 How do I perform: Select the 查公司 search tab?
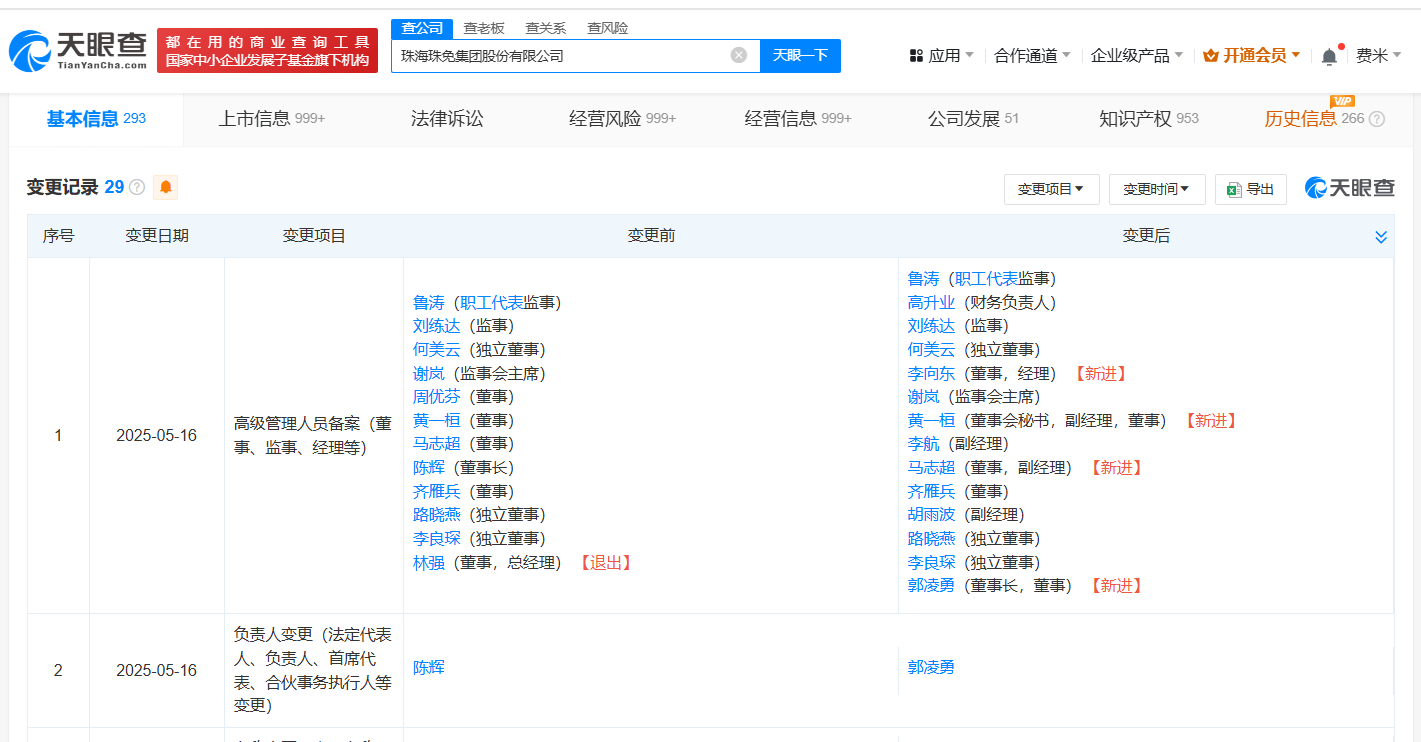(x=422, y=28)
